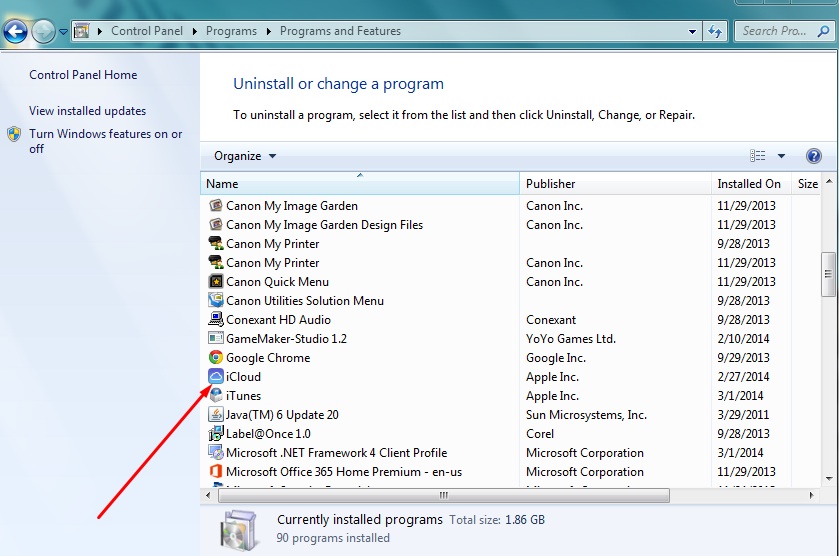Select Label@Once 1.0 program name
This screenshot has width=839, height=556.
(268, 434)
